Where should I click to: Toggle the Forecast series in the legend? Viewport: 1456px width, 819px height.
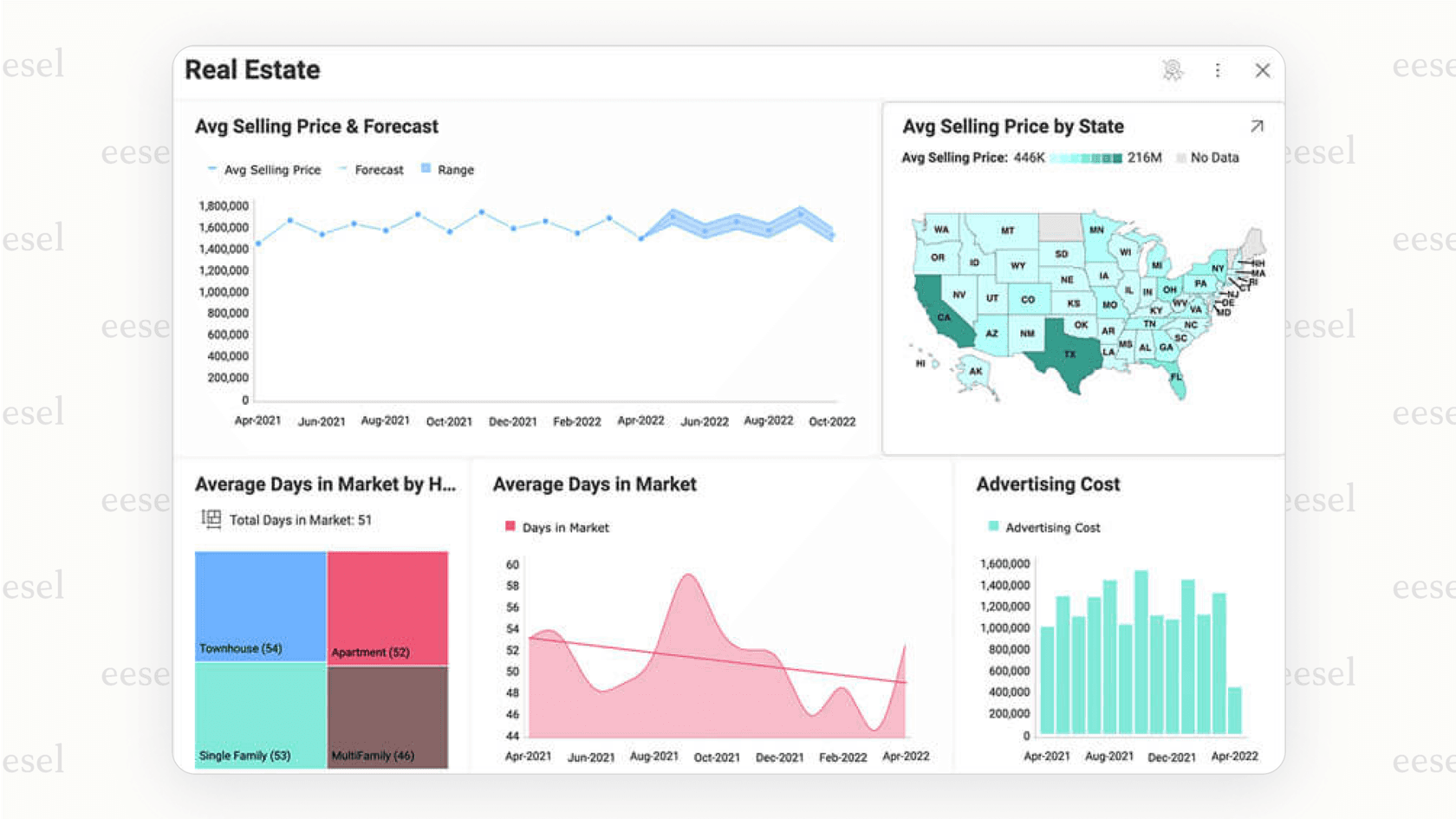pos(371,170)
